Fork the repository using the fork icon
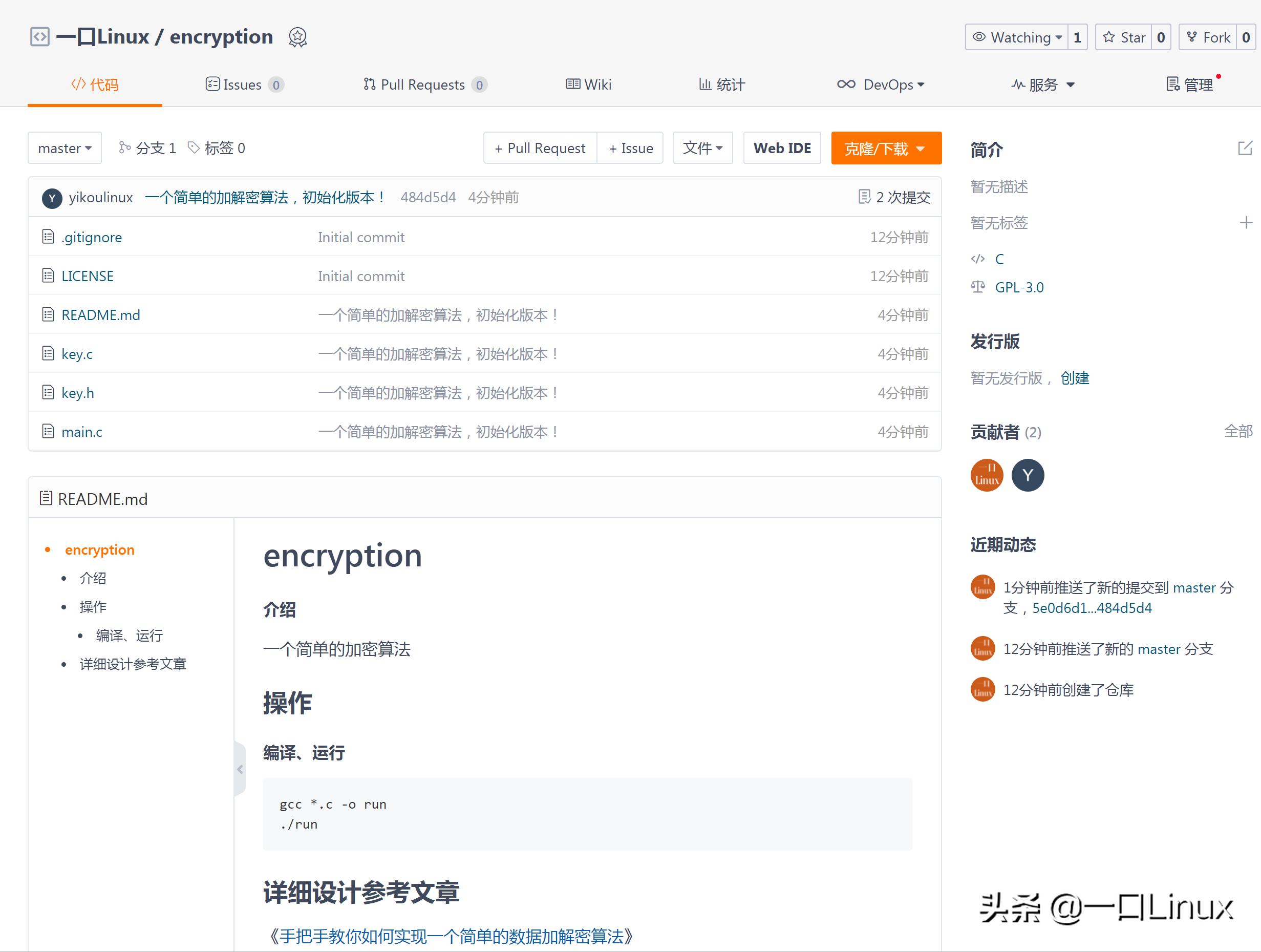 click(x=1192, y=36)
